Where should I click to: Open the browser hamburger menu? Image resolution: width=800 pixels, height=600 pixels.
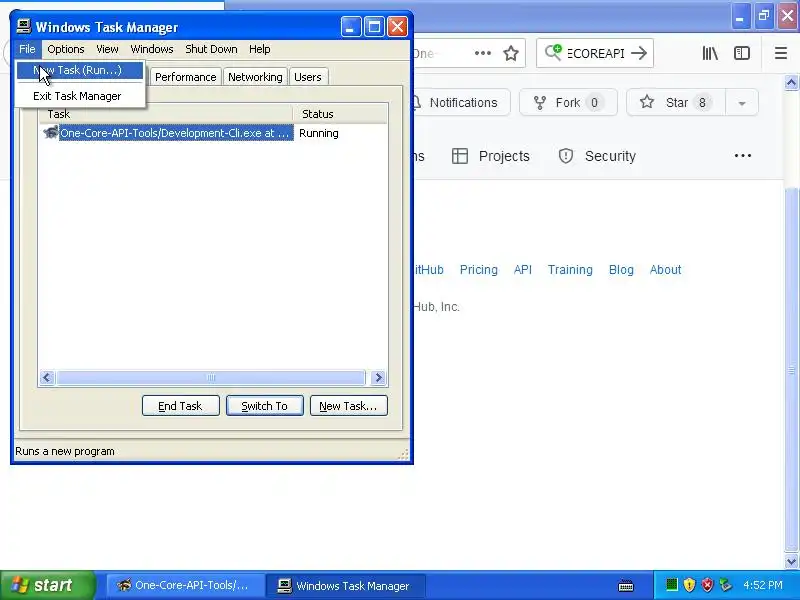coord(781,53)
